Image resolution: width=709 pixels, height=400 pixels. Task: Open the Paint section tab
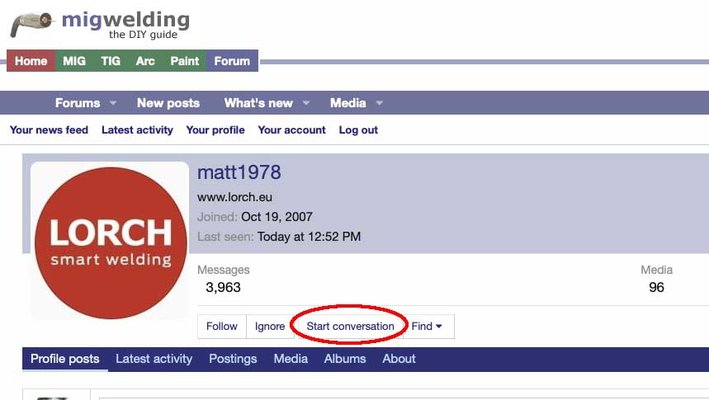point(184,61)
